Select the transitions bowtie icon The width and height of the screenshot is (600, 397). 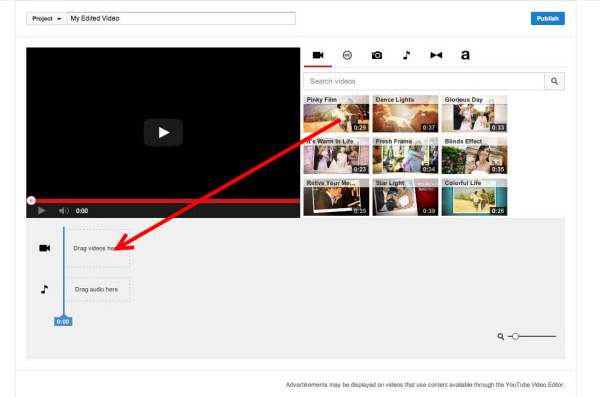click(x=436, y=56)
